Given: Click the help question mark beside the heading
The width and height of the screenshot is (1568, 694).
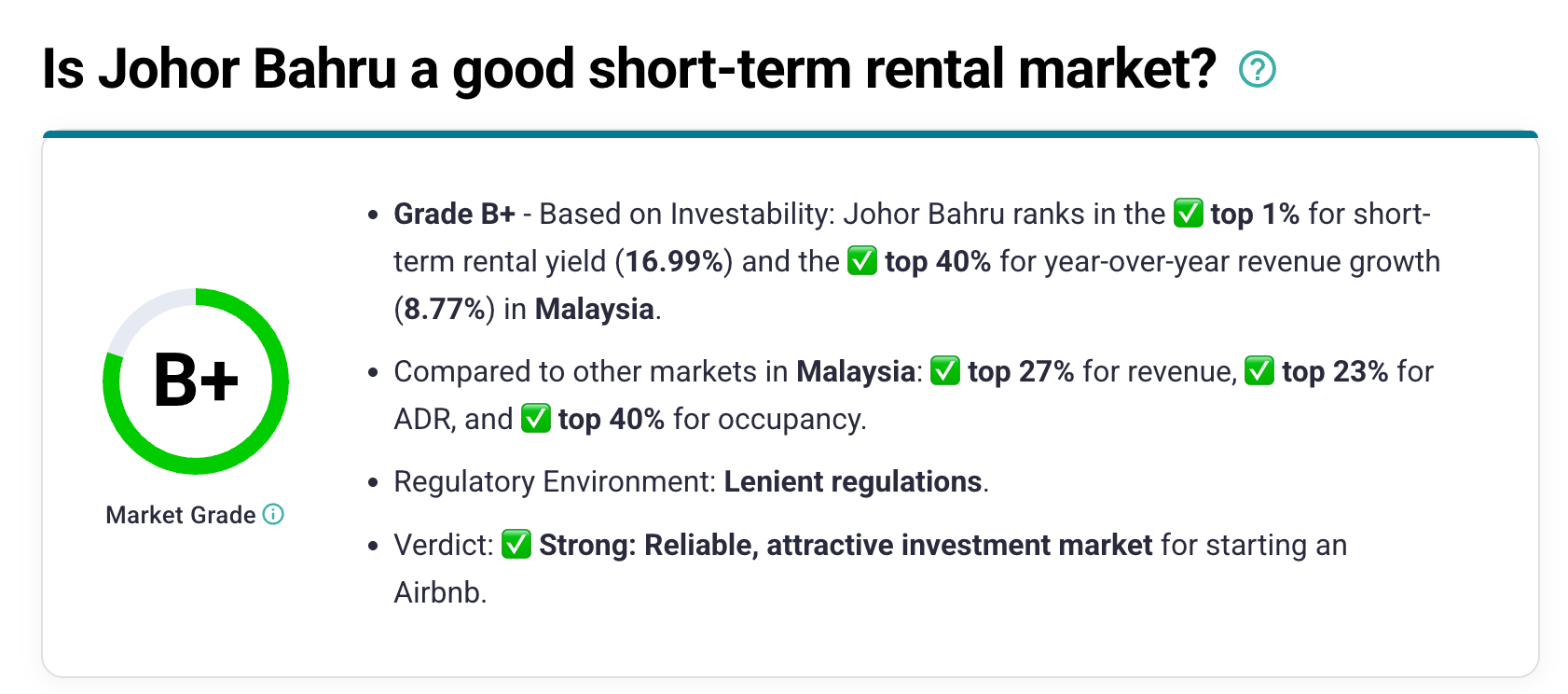Looking at the screenshot, I should tap(1257, 70).
